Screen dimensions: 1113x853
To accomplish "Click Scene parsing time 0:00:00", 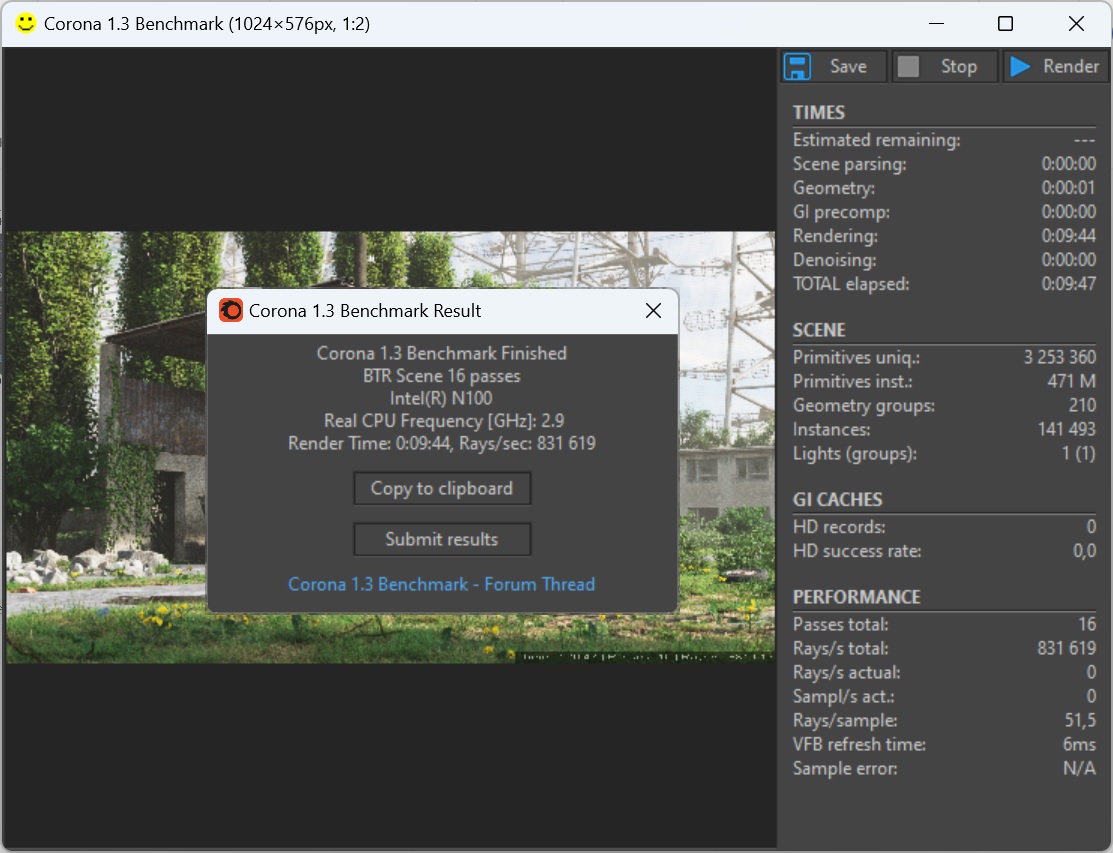I will 1068,164.
